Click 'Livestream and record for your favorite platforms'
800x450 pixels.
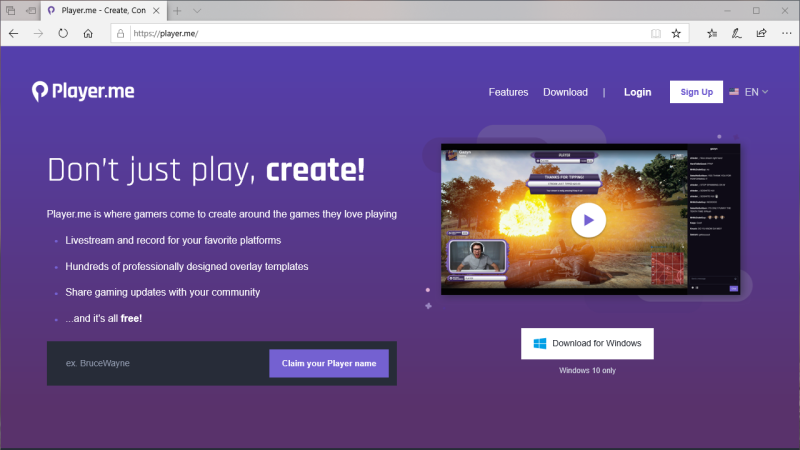(173, 240)
